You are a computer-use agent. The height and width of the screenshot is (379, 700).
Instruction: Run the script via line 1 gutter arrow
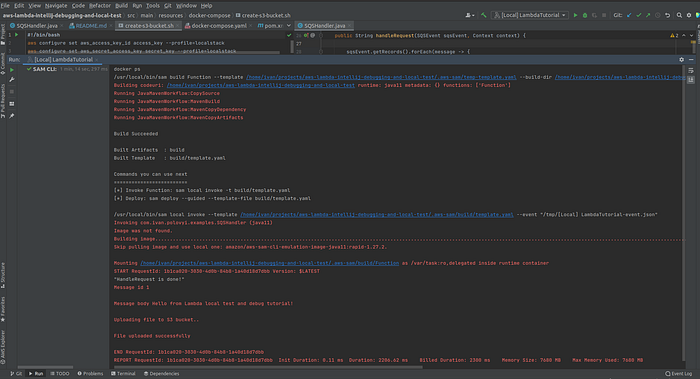tap(17, 35)
